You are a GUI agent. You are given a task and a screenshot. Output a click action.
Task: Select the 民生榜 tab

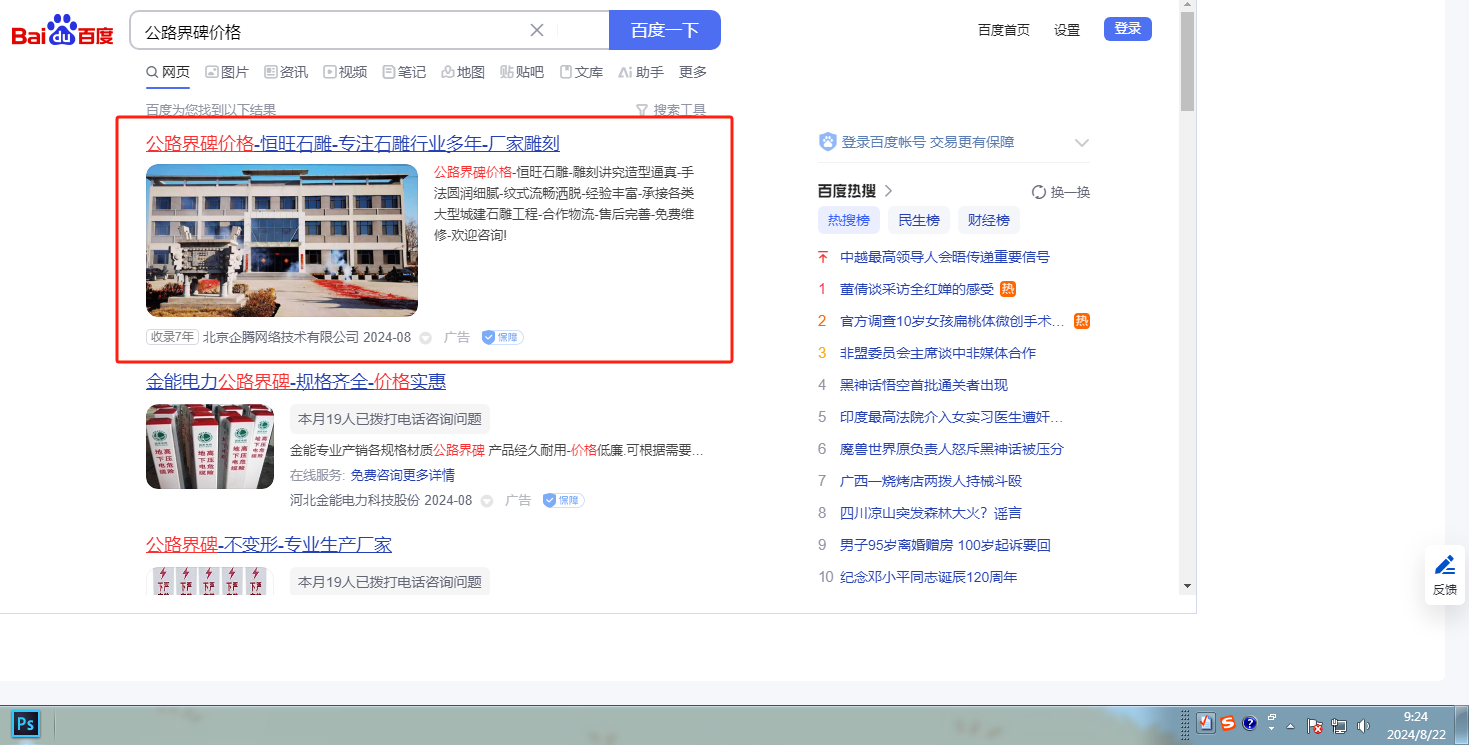tap(919, 220)
